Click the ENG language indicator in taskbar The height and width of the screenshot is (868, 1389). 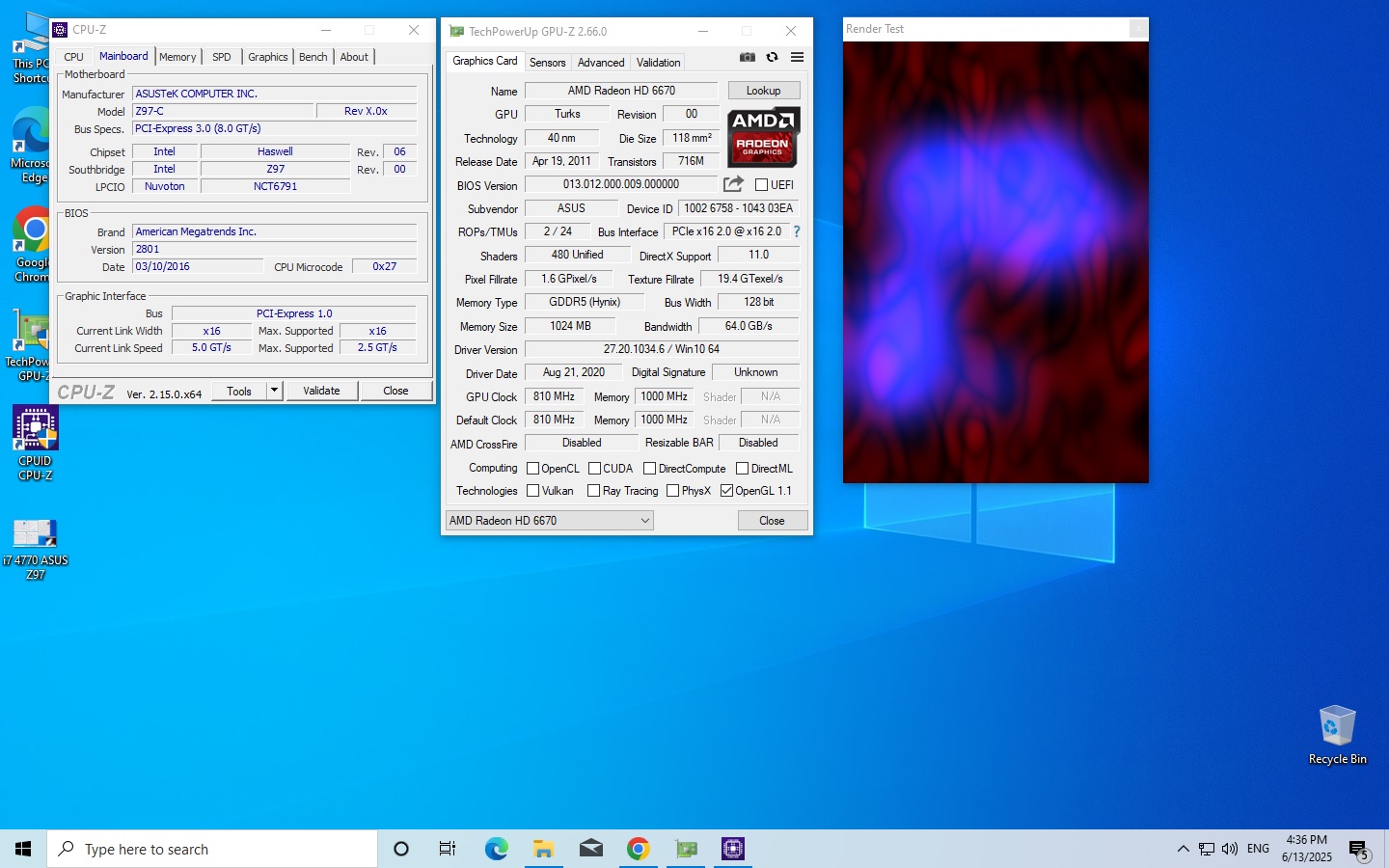click(1258, 849)
